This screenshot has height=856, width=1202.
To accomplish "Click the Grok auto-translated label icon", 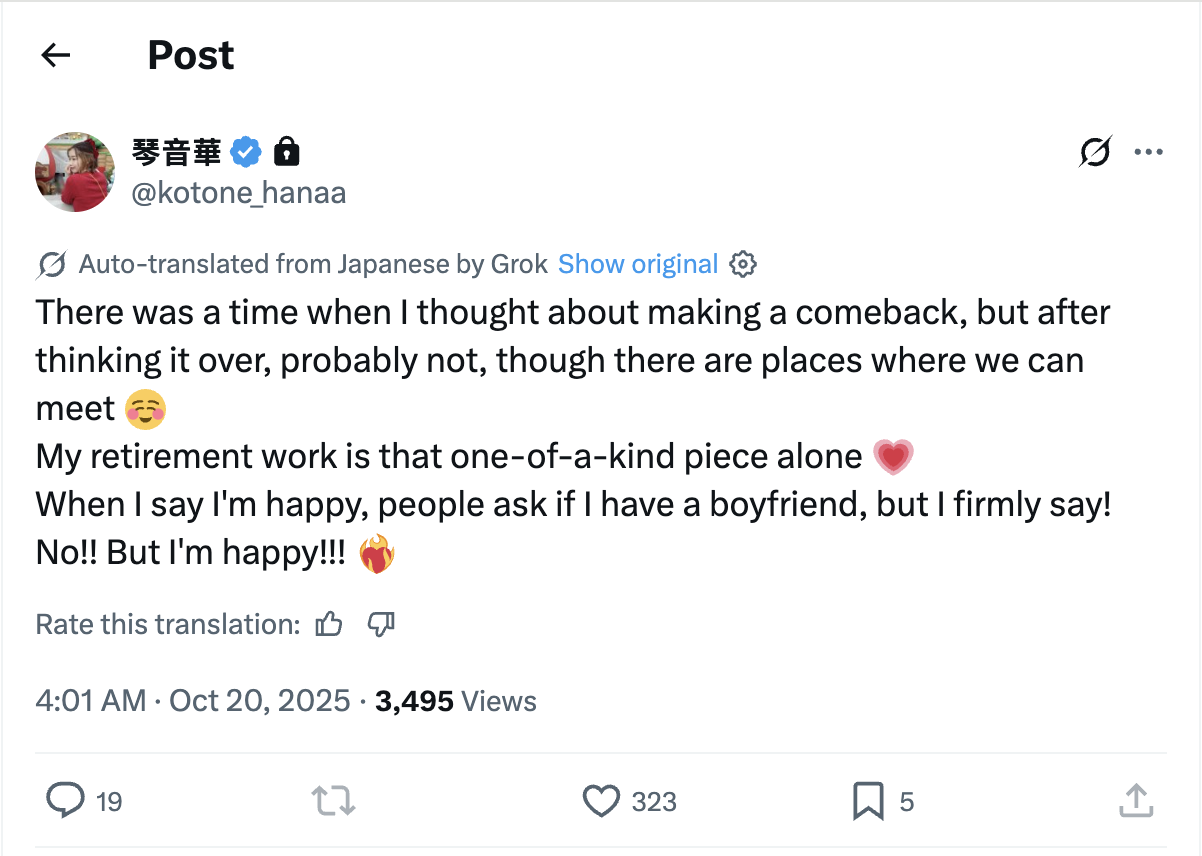I will [x=51, y=264].
